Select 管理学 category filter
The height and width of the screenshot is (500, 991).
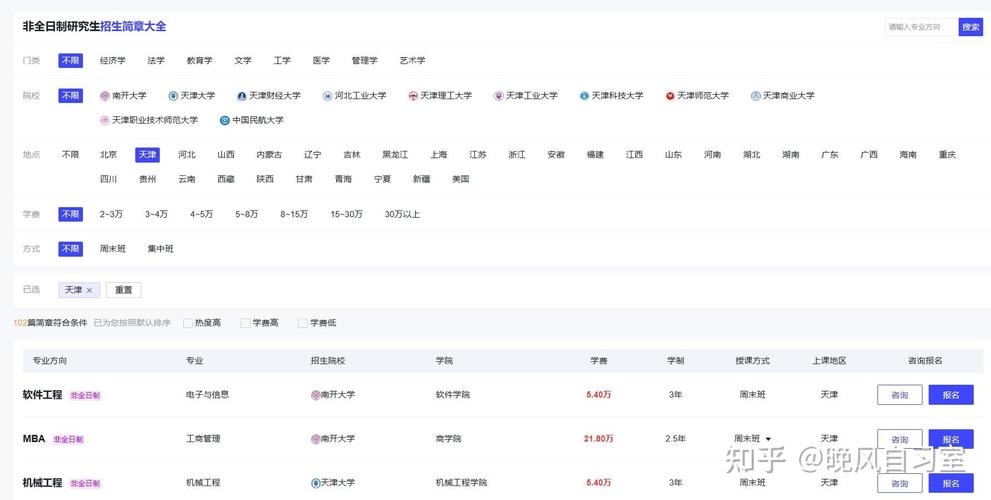pos(365,61)
